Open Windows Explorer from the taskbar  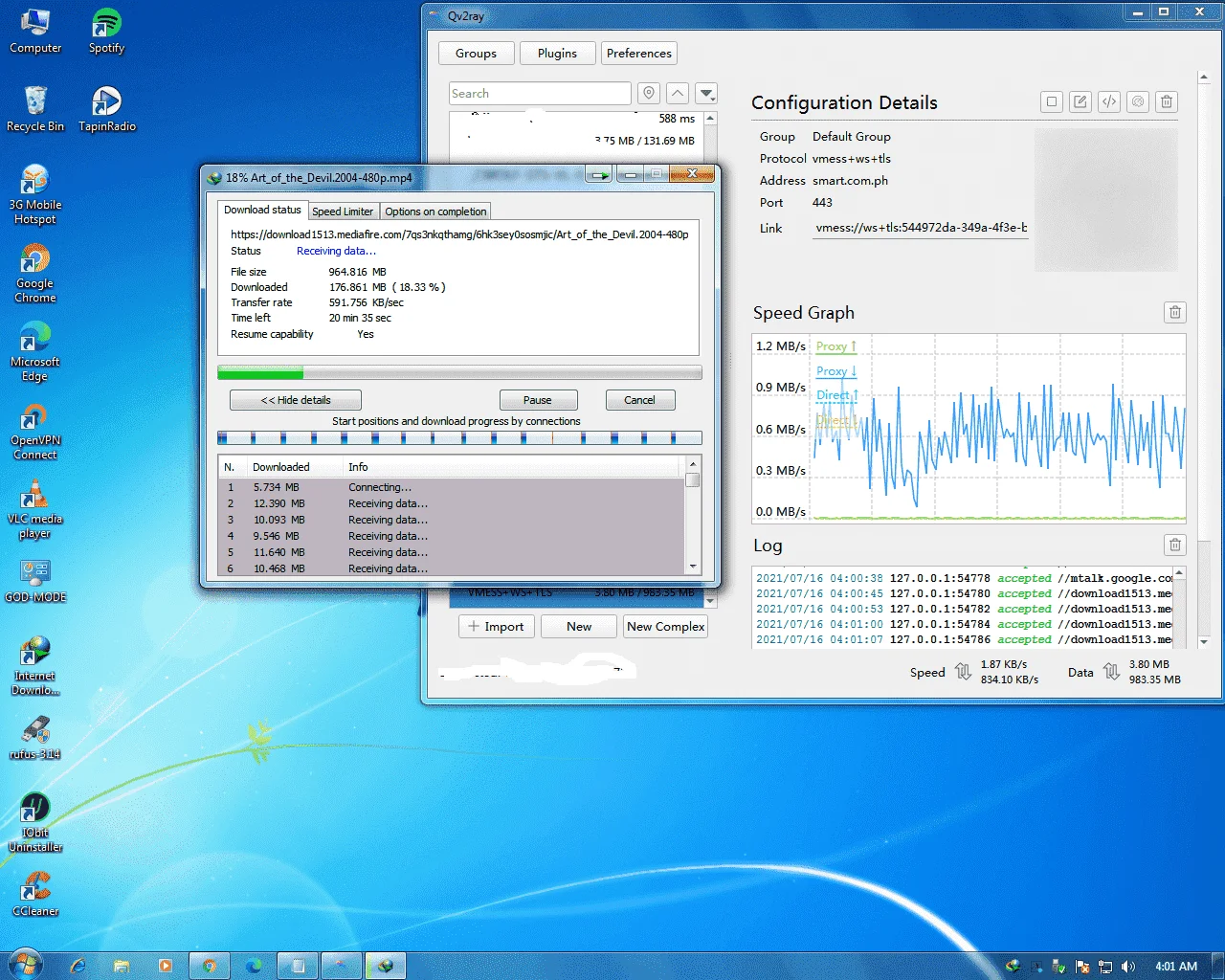click(122, 966)
